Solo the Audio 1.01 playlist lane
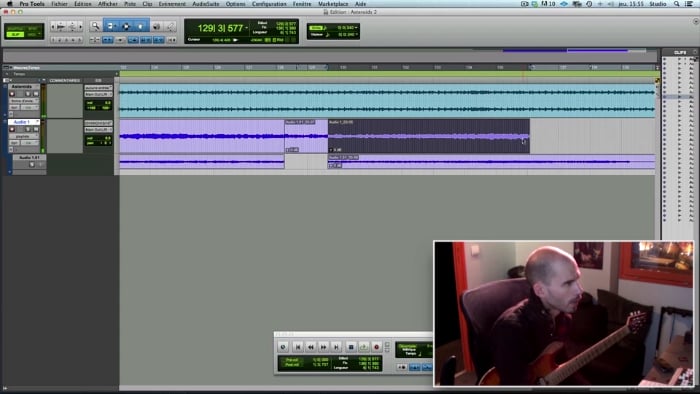700x394 pixels. pyautogui.click(x=32, y=164)
